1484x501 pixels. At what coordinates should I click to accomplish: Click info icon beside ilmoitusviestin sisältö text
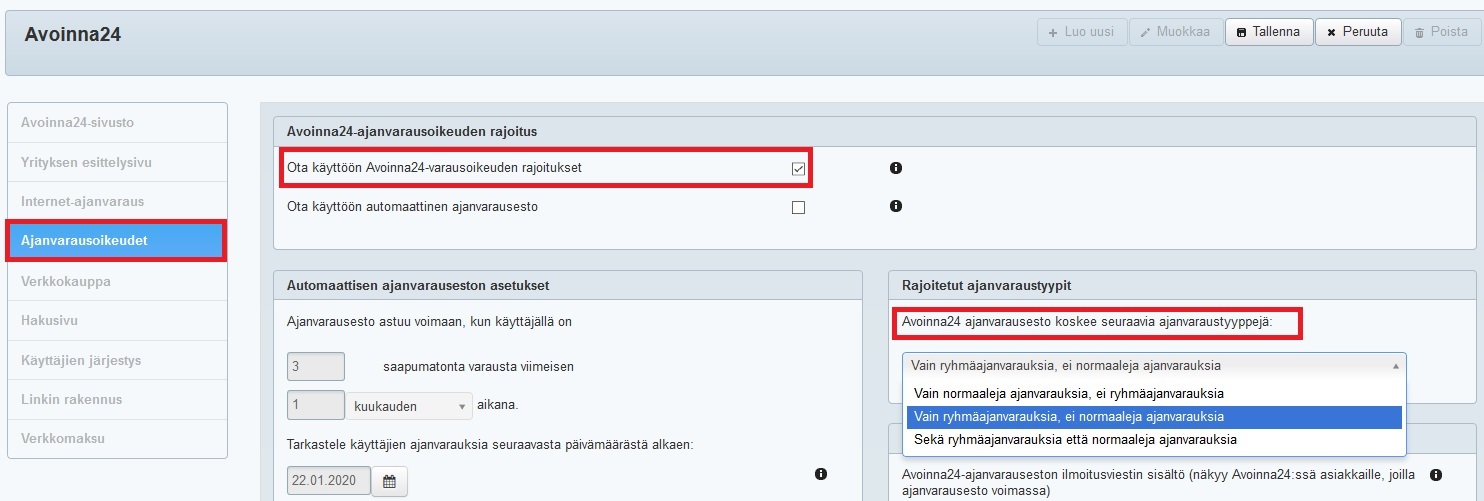(x=1436, y=474)
